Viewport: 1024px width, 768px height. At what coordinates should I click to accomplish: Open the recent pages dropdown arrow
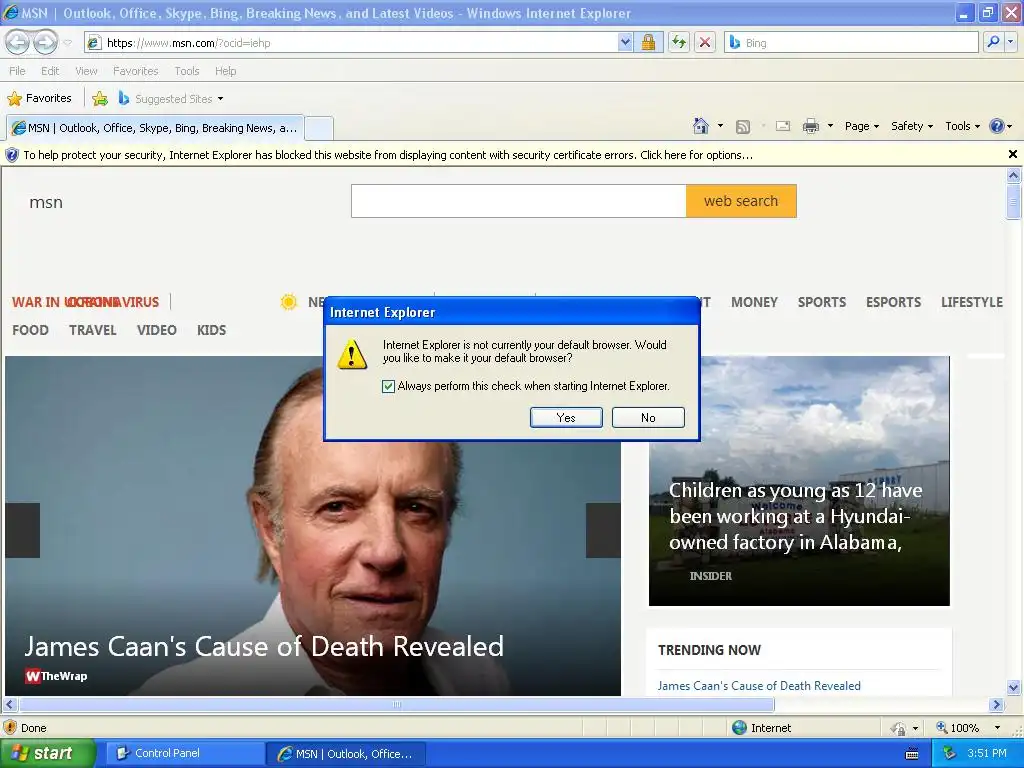pyautogui.click(x=68, y=43)
